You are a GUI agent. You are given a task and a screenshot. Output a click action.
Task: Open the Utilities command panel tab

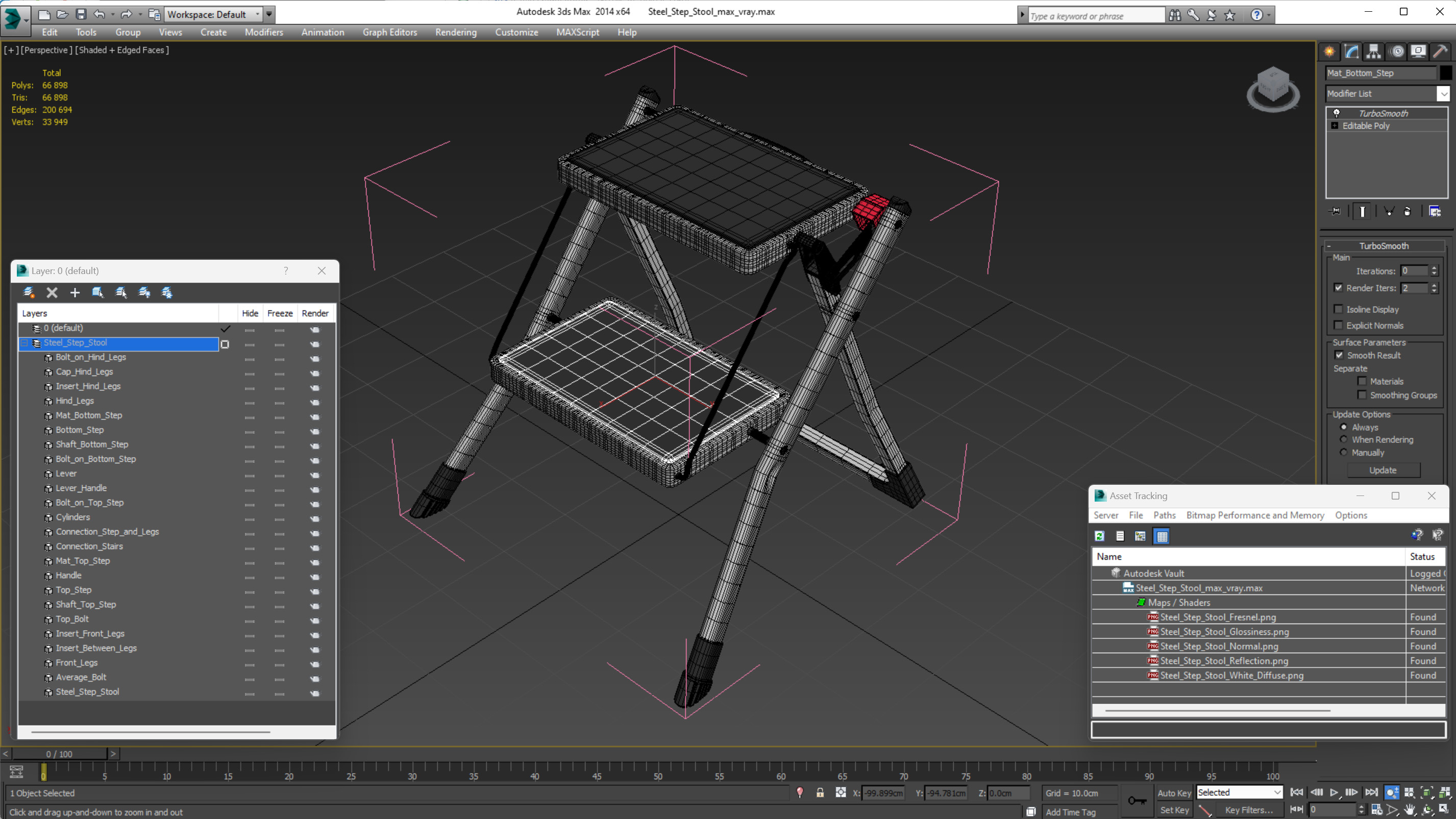click(x=1440, y=52)
